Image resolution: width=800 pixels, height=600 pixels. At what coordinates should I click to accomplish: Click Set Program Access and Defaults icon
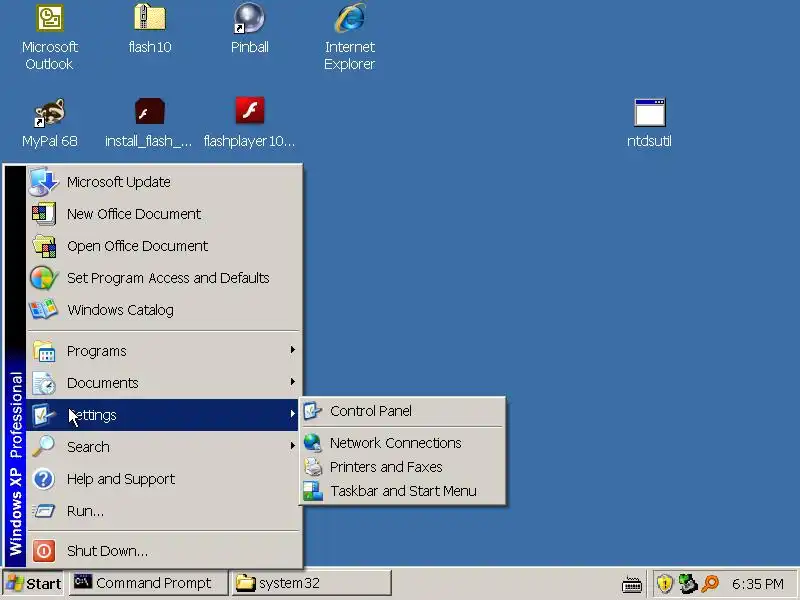point(43,278)
